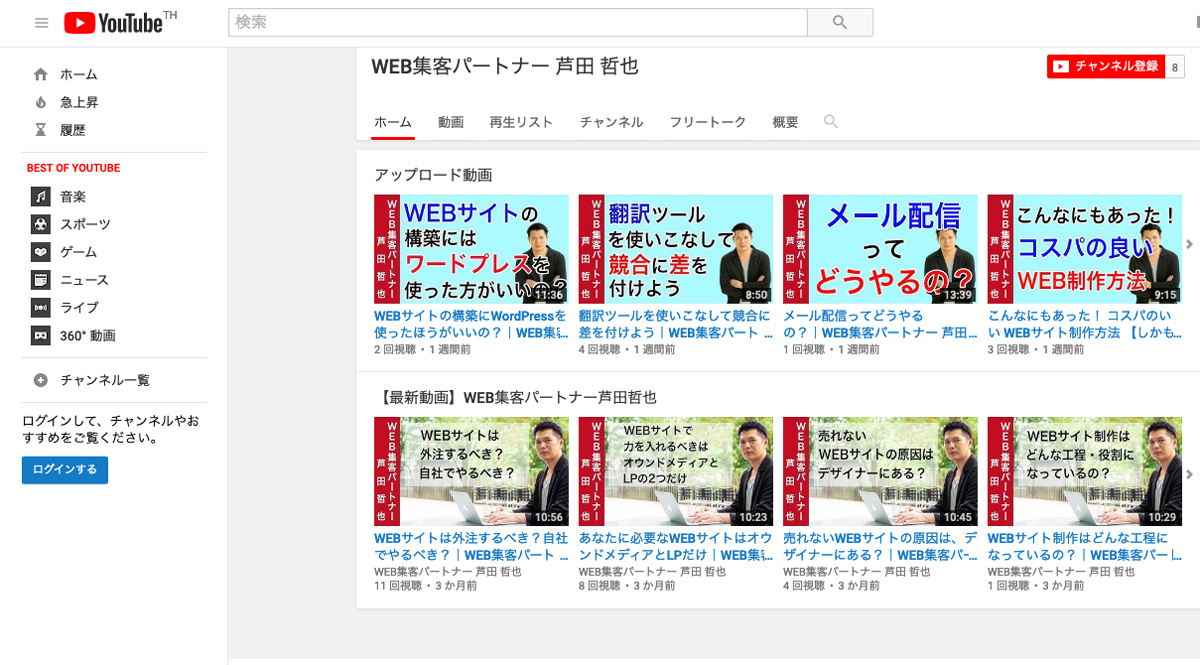Subscribe with チャンネル登録 button
This screenshot has width=1200, height=665.
click(1106, 66)
